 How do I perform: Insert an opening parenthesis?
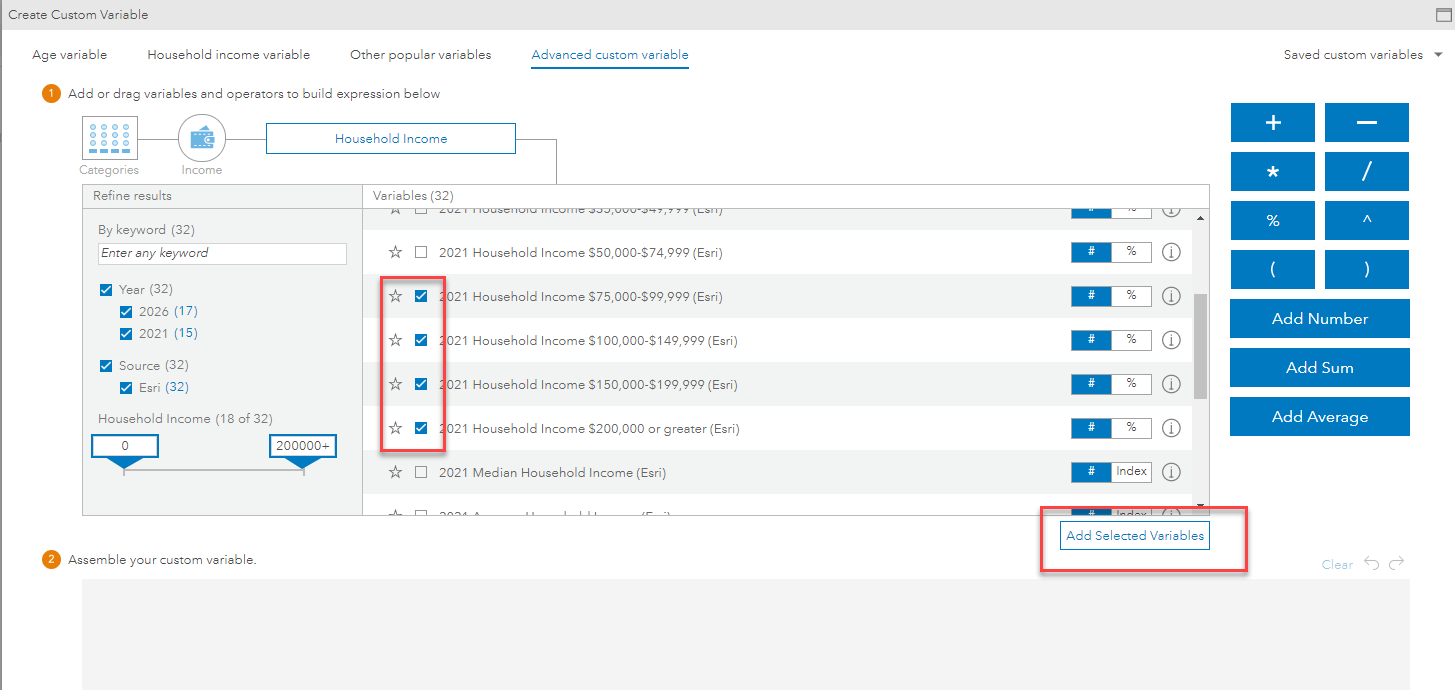point(1272,269)
